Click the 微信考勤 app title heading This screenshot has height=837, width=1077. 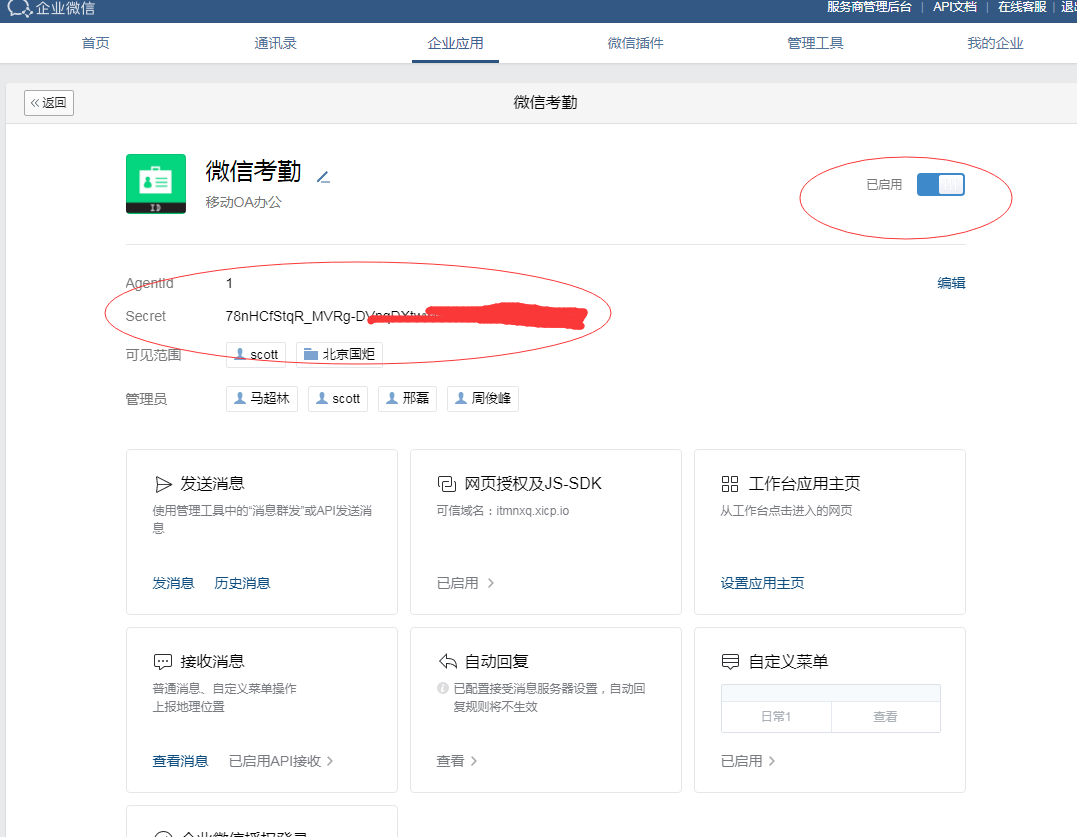click(x=253, y=171)
